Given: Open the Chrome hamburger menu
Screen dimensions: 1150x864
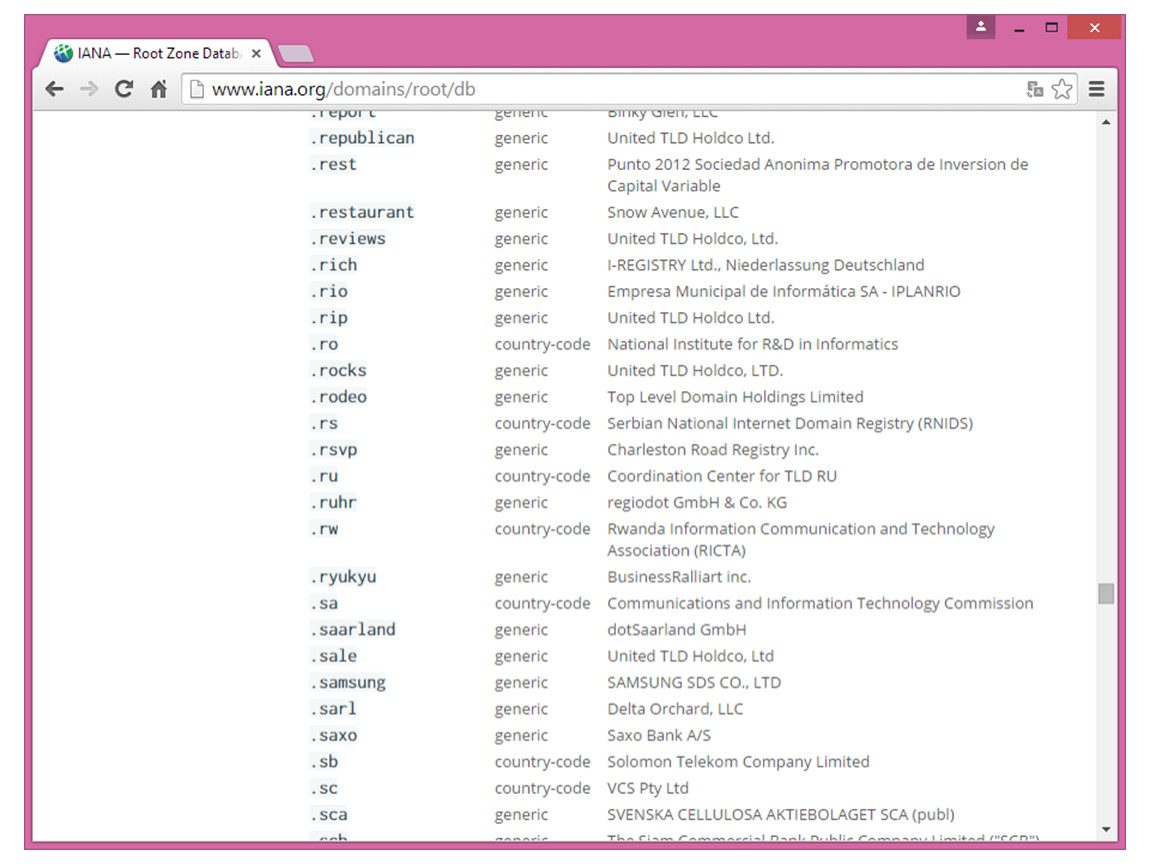Looking at the screenshot, I should coord(1096,89).
